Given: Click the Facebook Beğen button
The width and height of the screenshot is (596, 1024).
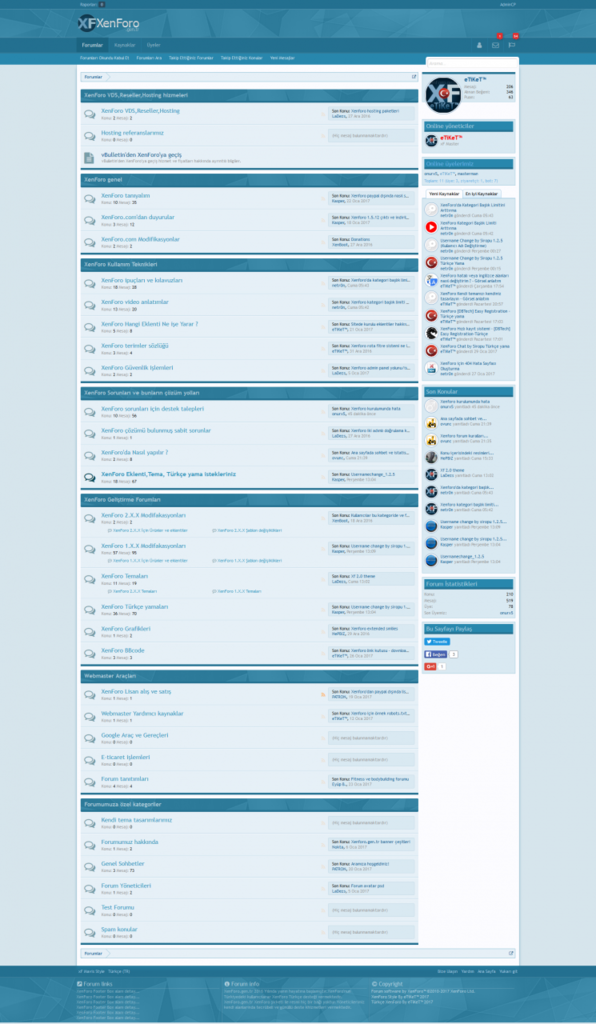Looking at the screenshot, I should [x=436, y=654].
